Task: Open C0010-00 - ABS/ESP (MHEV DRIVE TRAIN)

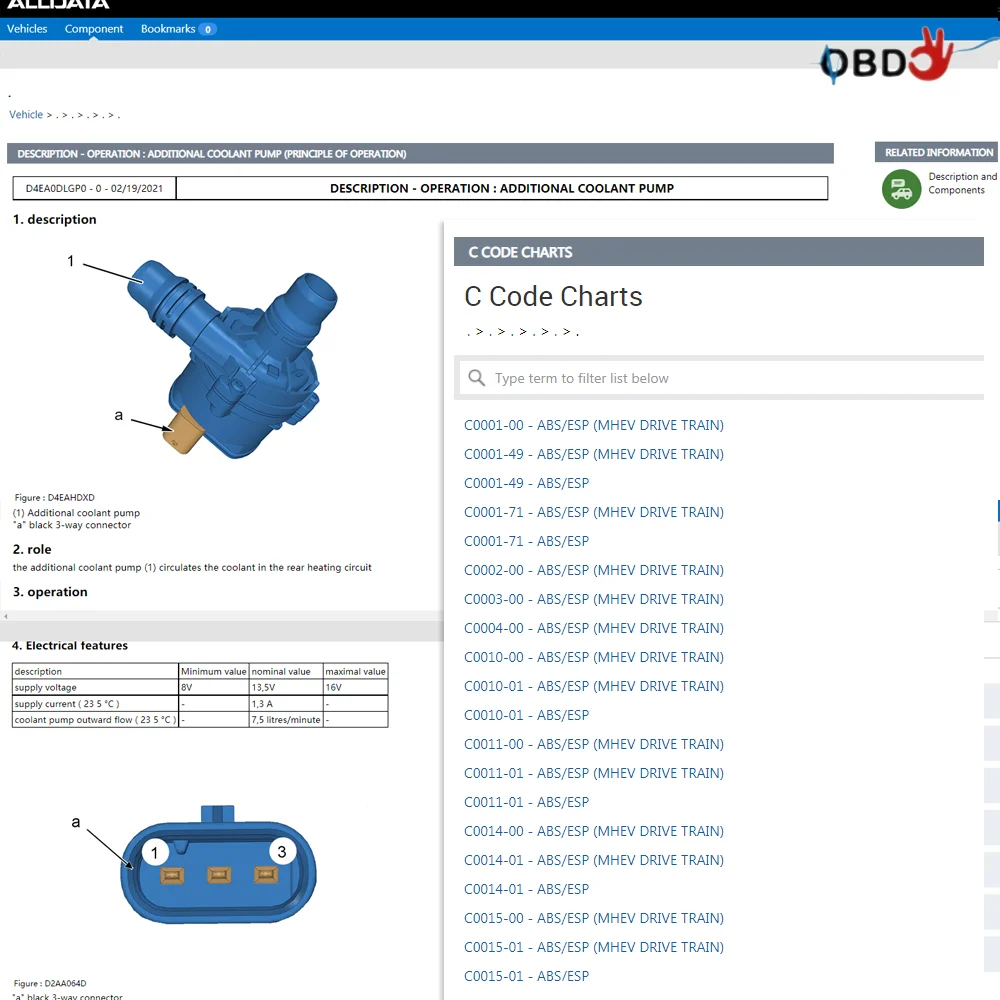Action: [x=594, y=658]
